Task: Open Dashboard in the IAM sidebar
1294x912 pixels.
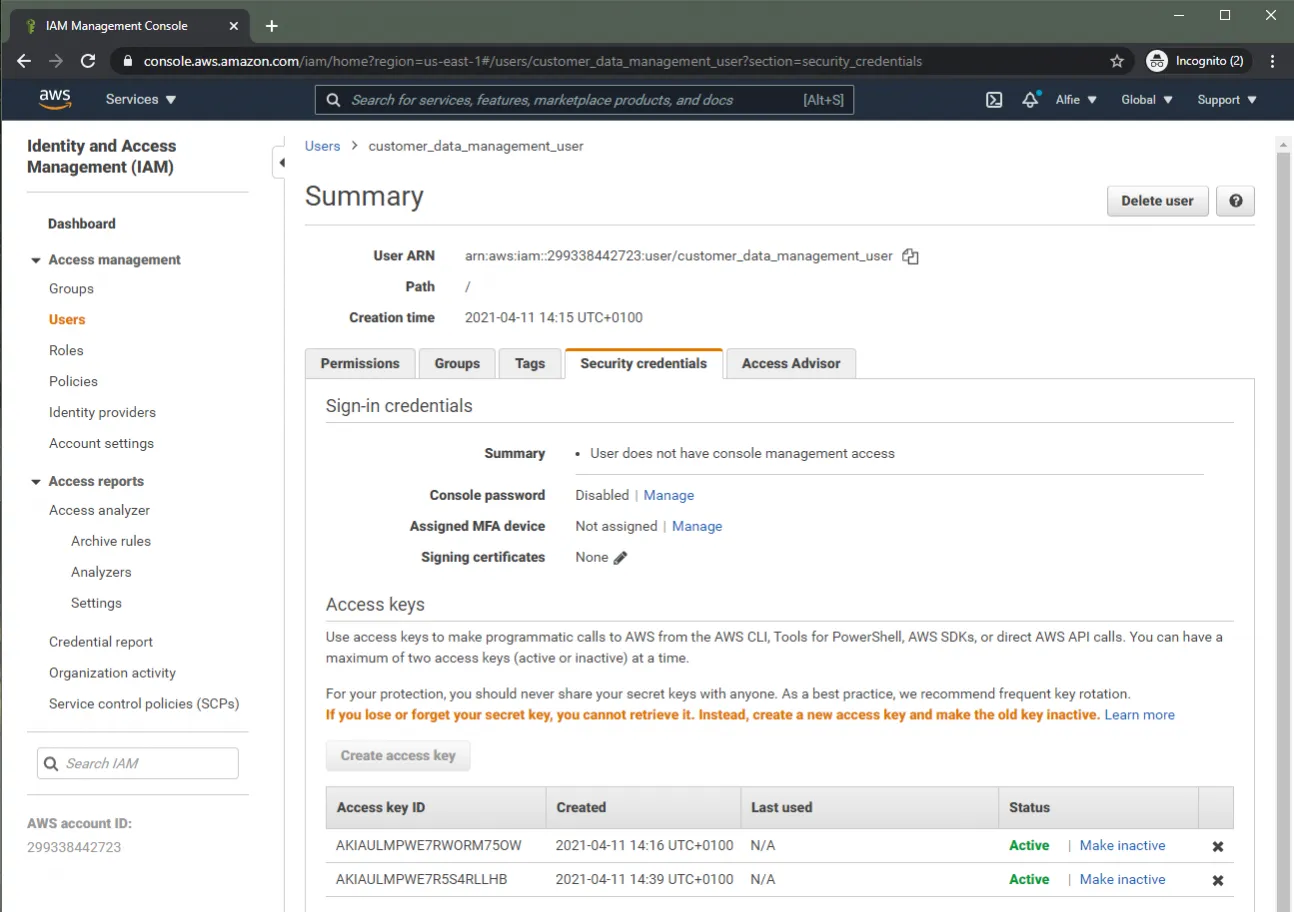Action: coord(82,224)
